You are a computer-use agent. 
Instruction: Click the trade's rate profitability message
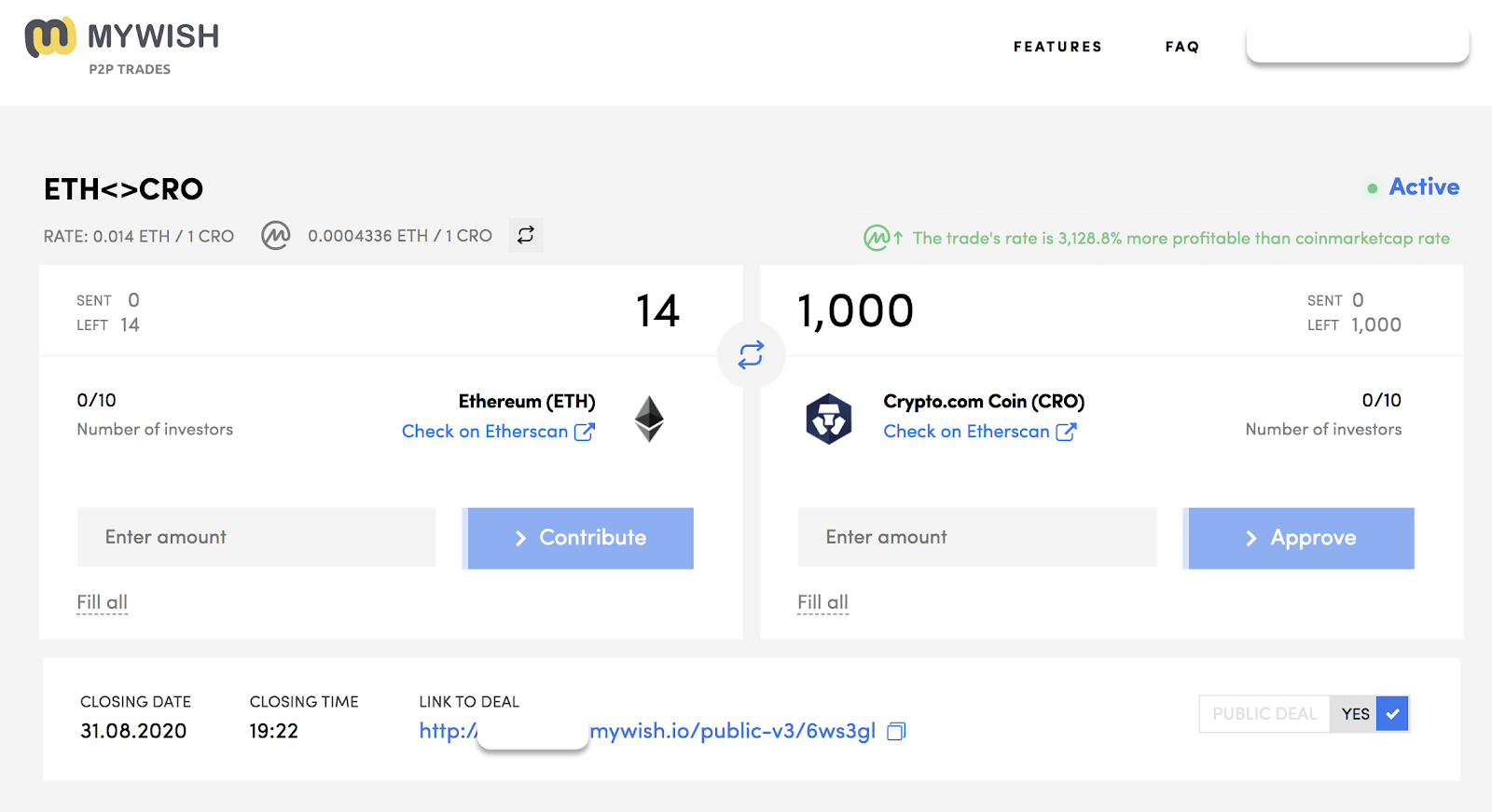[1181, 239]
